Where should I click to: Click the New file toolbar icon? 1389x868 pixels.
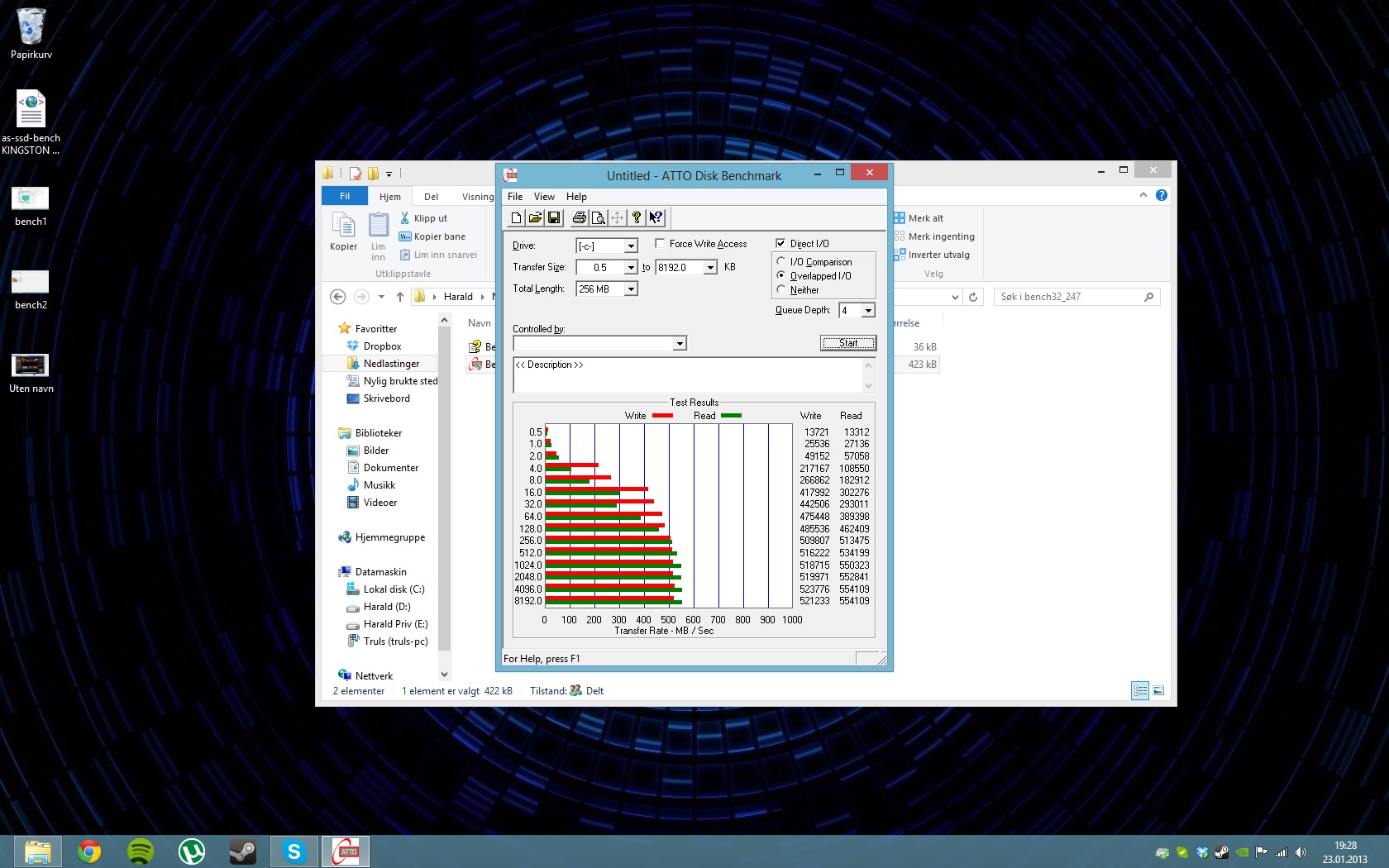(516, 218)
